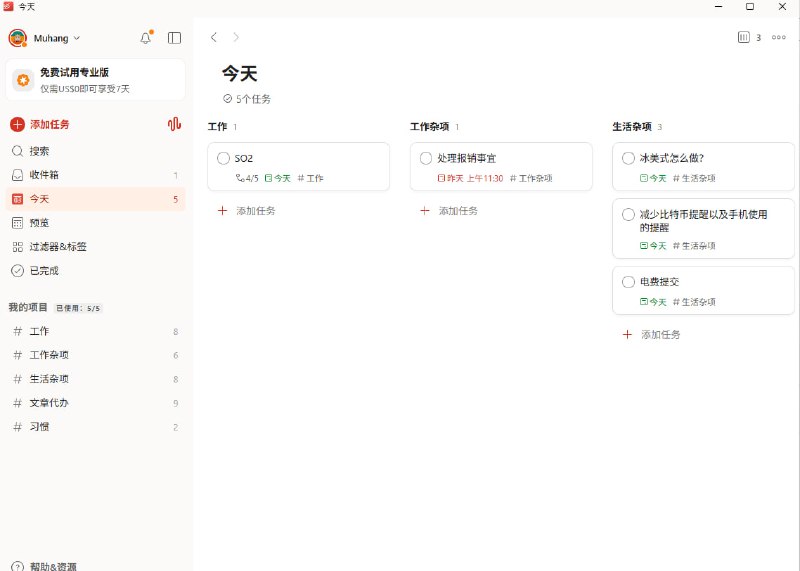Click the red Add task plus button
The width and height of the screenshot is (800, 571).
pyautogui.click(x=17, y=125)
